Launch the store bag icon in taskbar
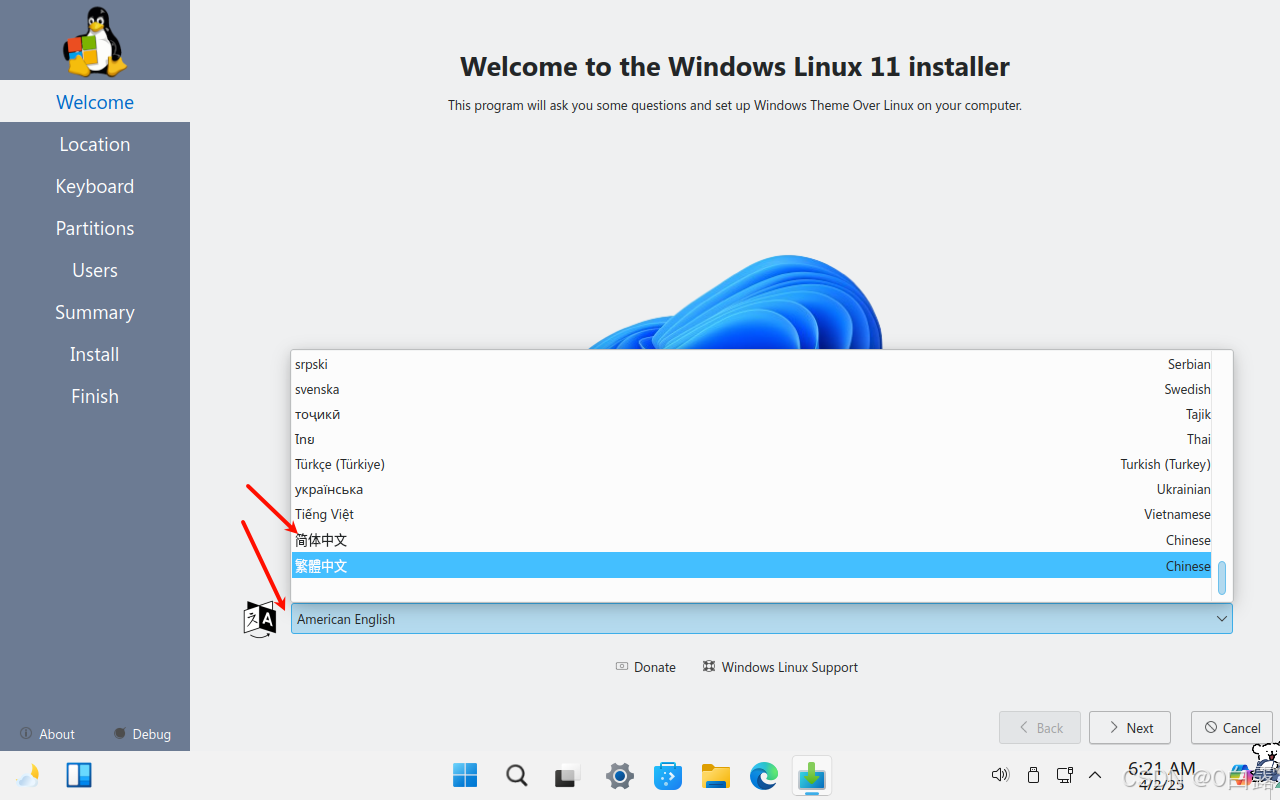 (668, 775)
